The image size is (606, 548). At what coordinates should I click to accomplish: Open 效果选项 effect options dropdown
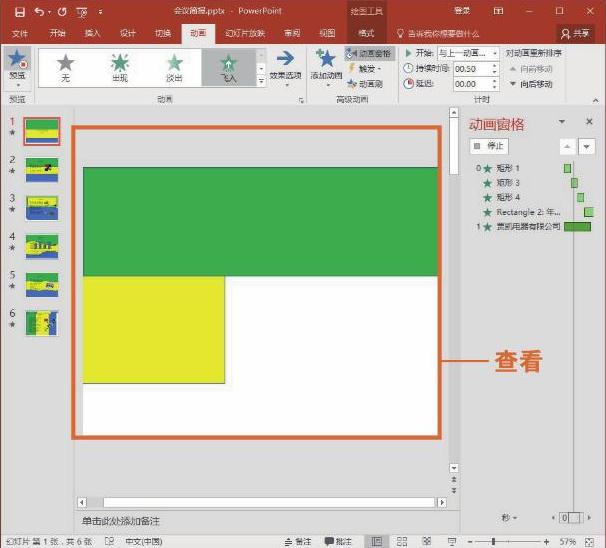coord(286,68)
